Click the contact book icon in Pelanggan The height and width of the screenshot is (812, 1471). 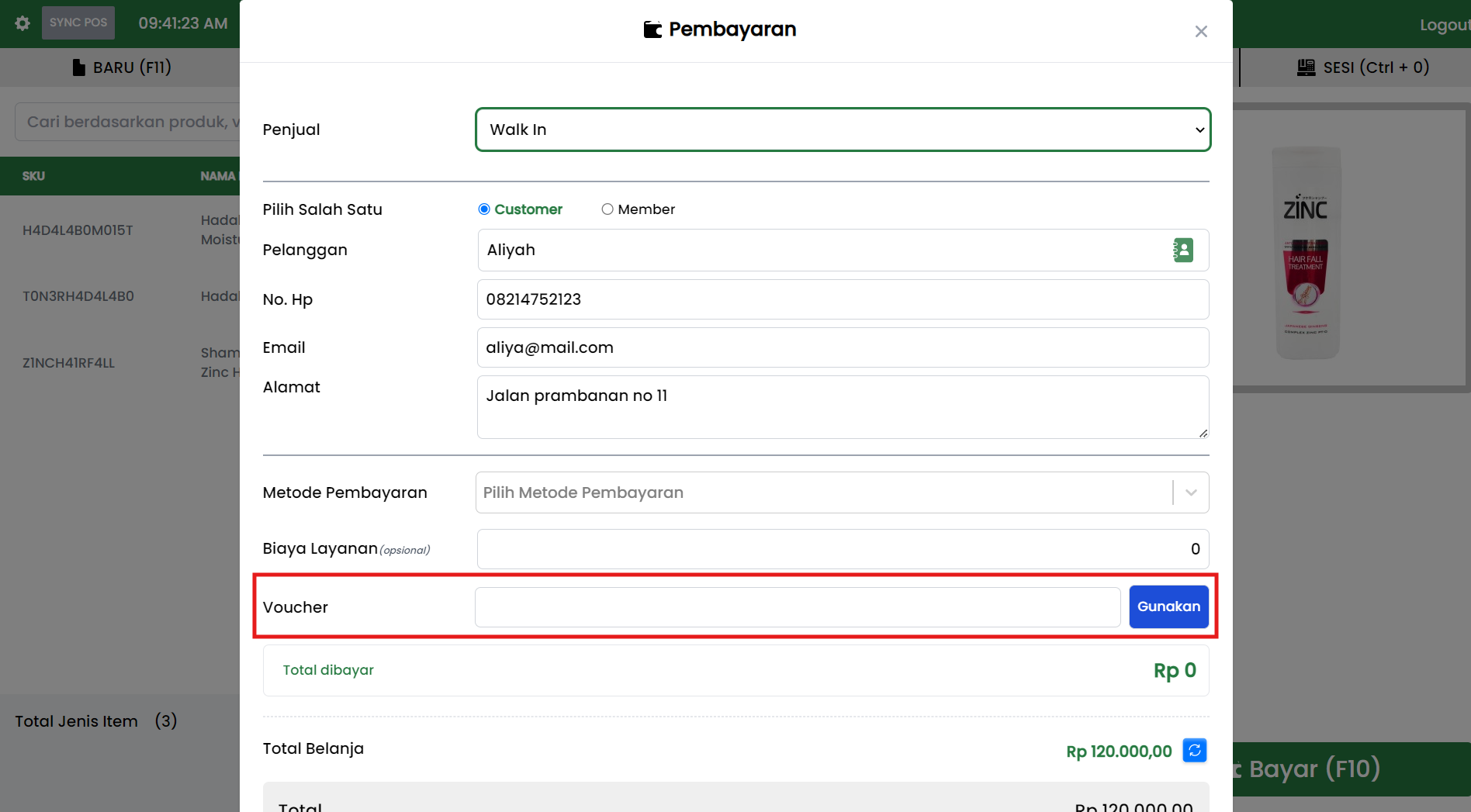coord(1182,251)
